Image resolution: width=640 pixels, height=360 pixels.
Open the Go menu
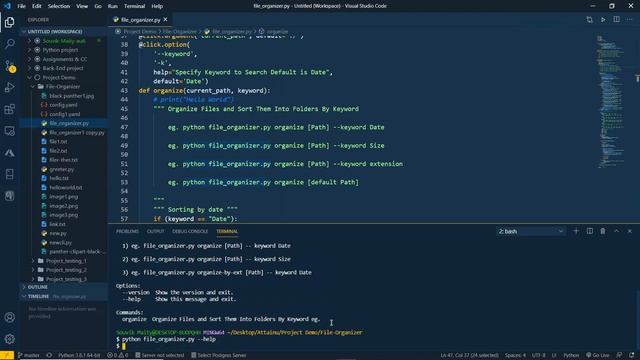[98, 6]
